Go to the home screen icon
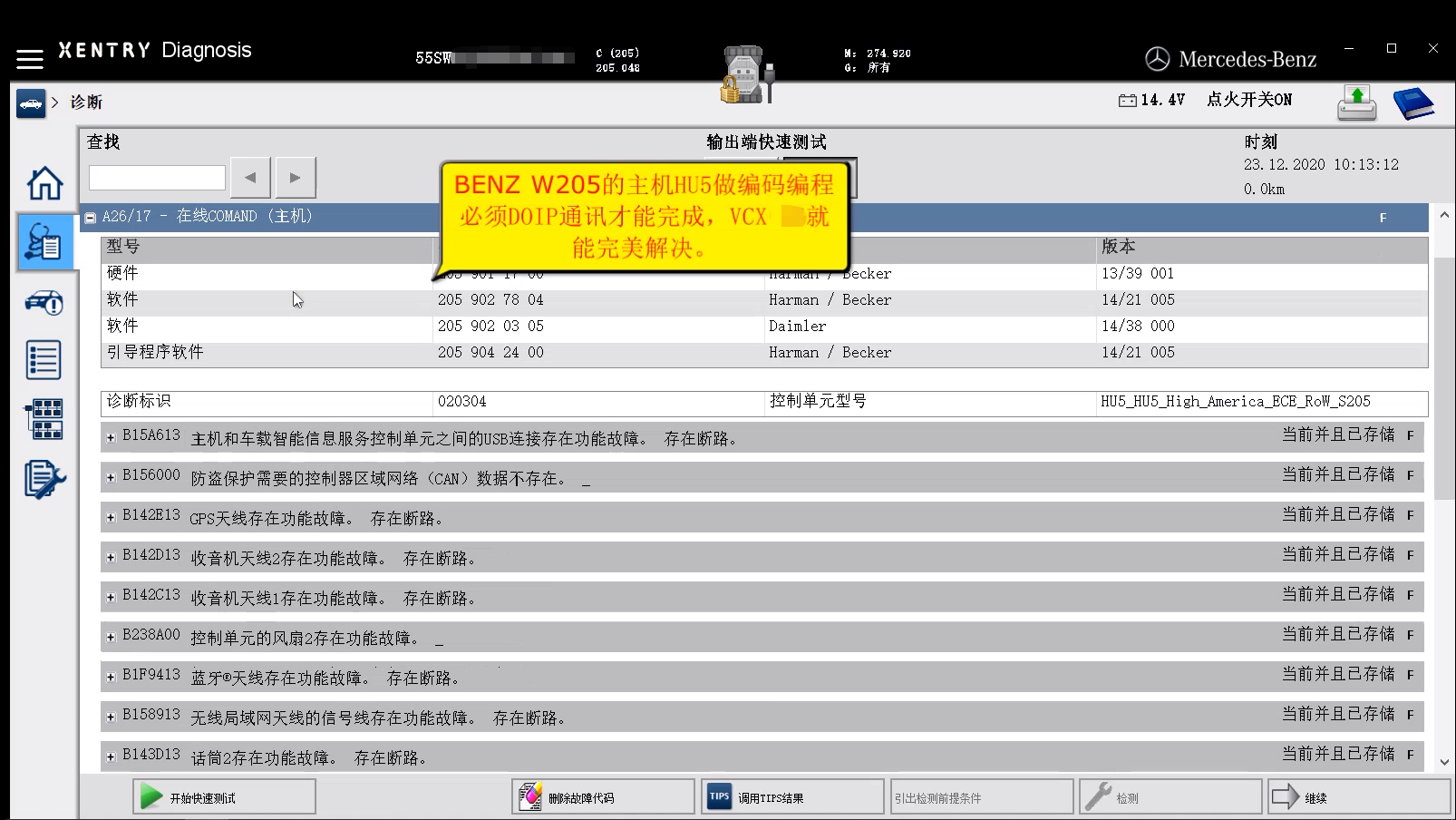Image resolution: width=1456 pixels, height=820 pixels. [x=44, y=183]
